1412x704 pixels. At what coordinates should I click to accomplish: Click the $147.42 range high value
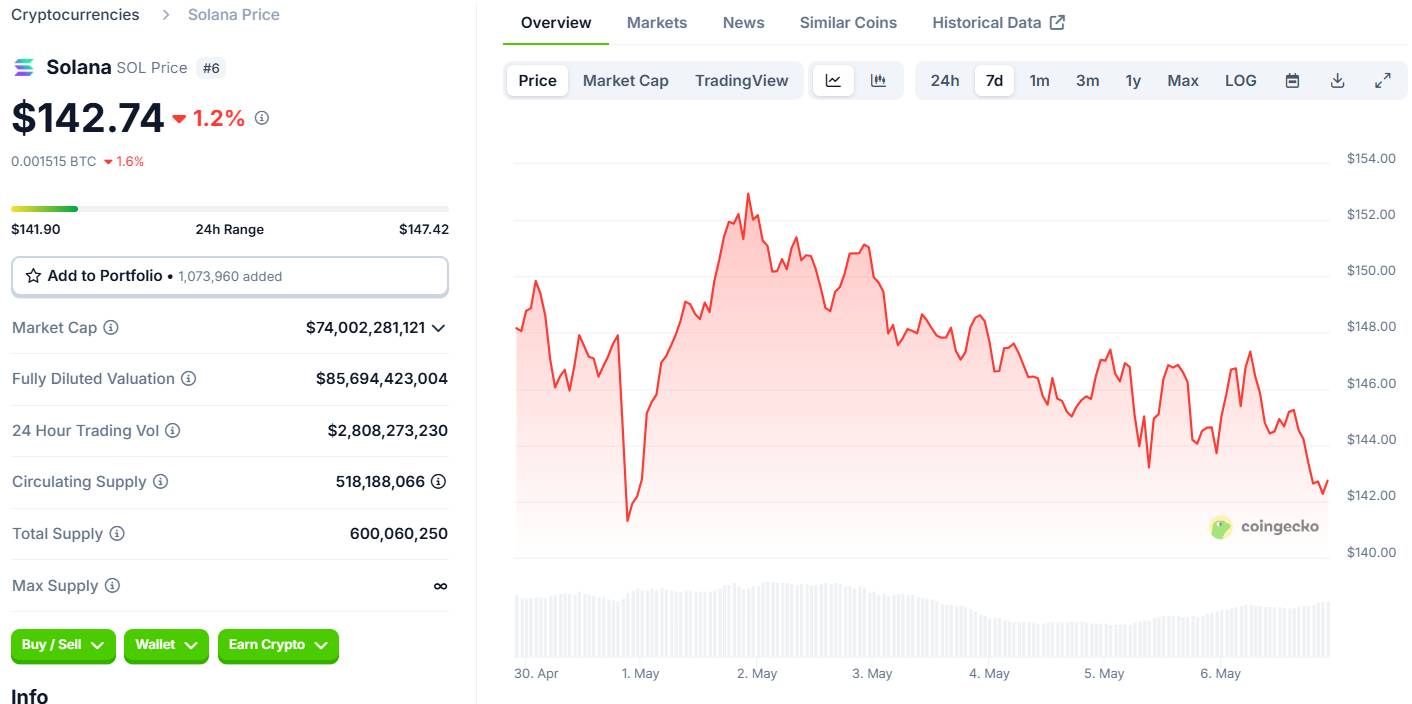coord(424,229)
